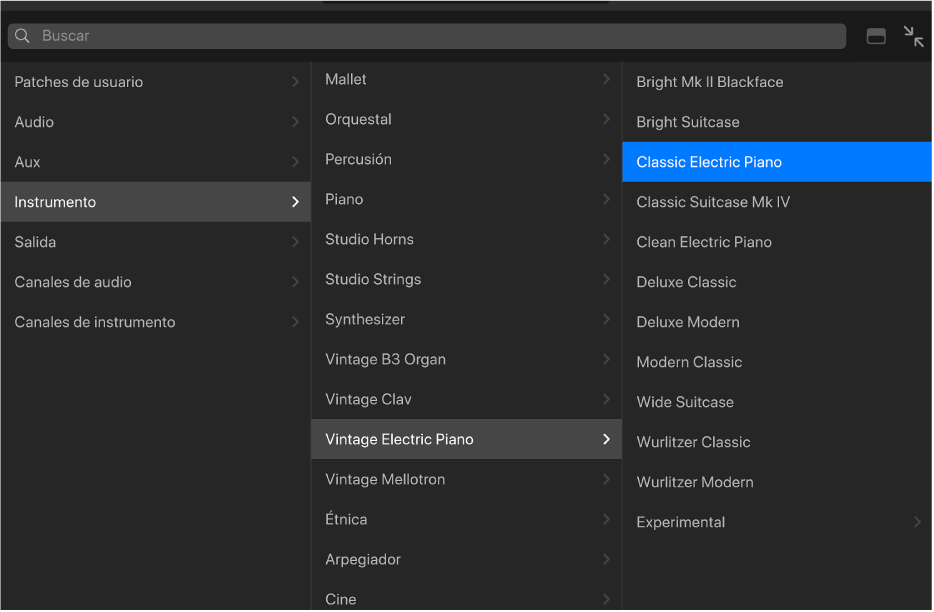The image size is (934, 612).
Task: Choose Bright Mk II Blackface patch
Action: [x=777, y=82]
